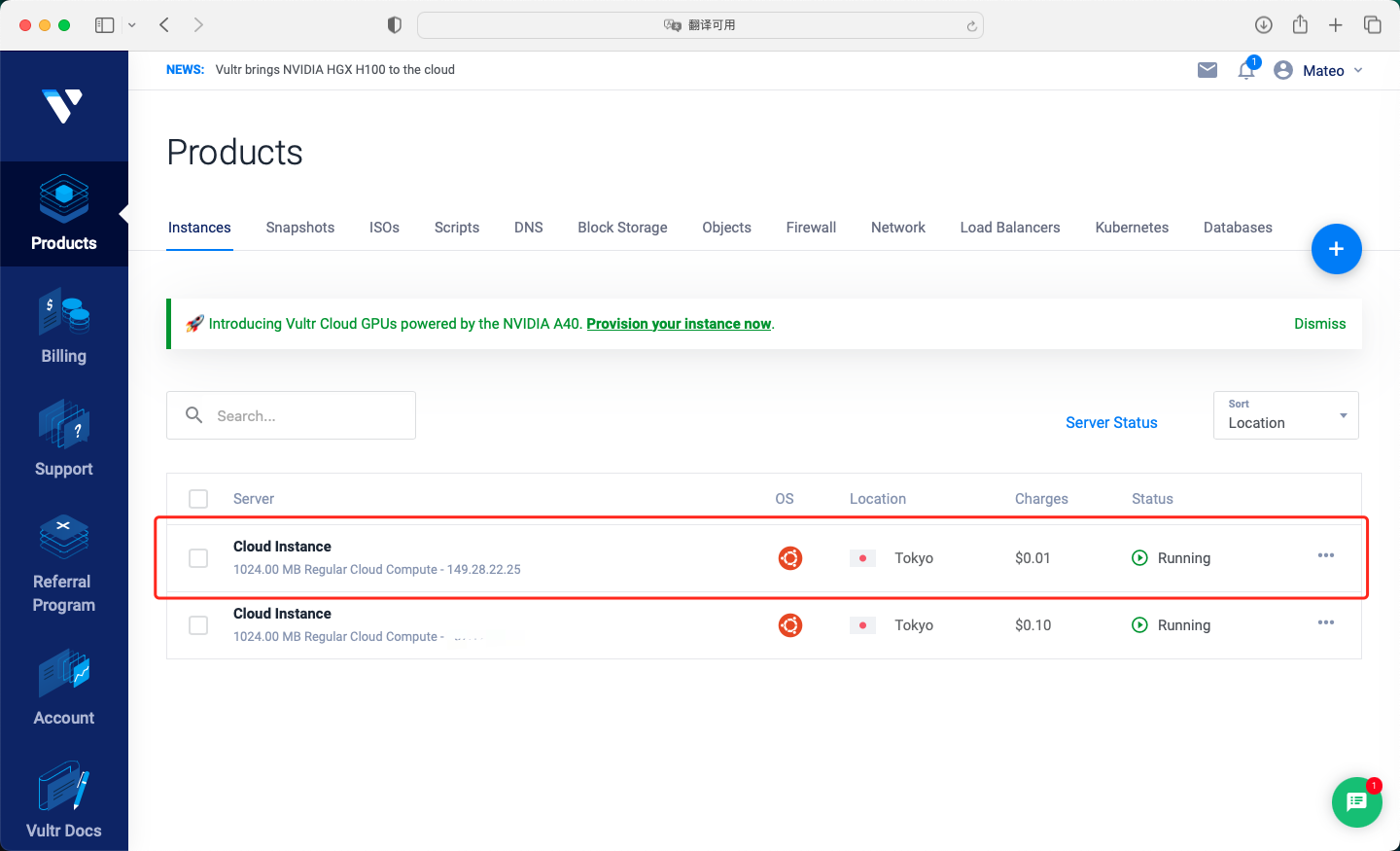Open the Safari downloads icon
The width and height of the screenshot is (1400, 851).
click(1264, 25)
